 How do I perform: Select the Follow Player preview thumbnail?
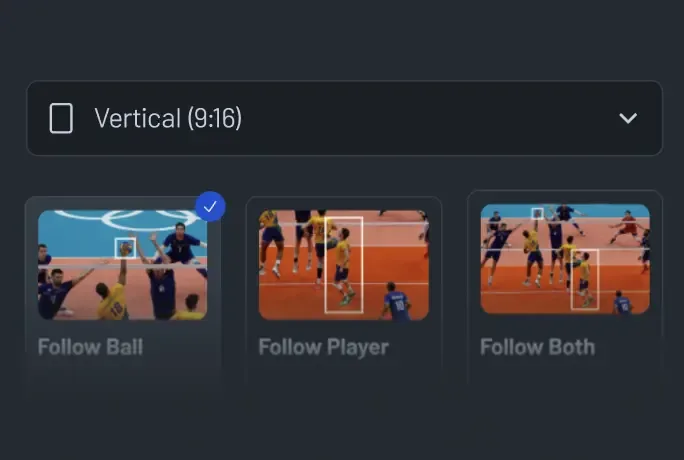[344, 265]
